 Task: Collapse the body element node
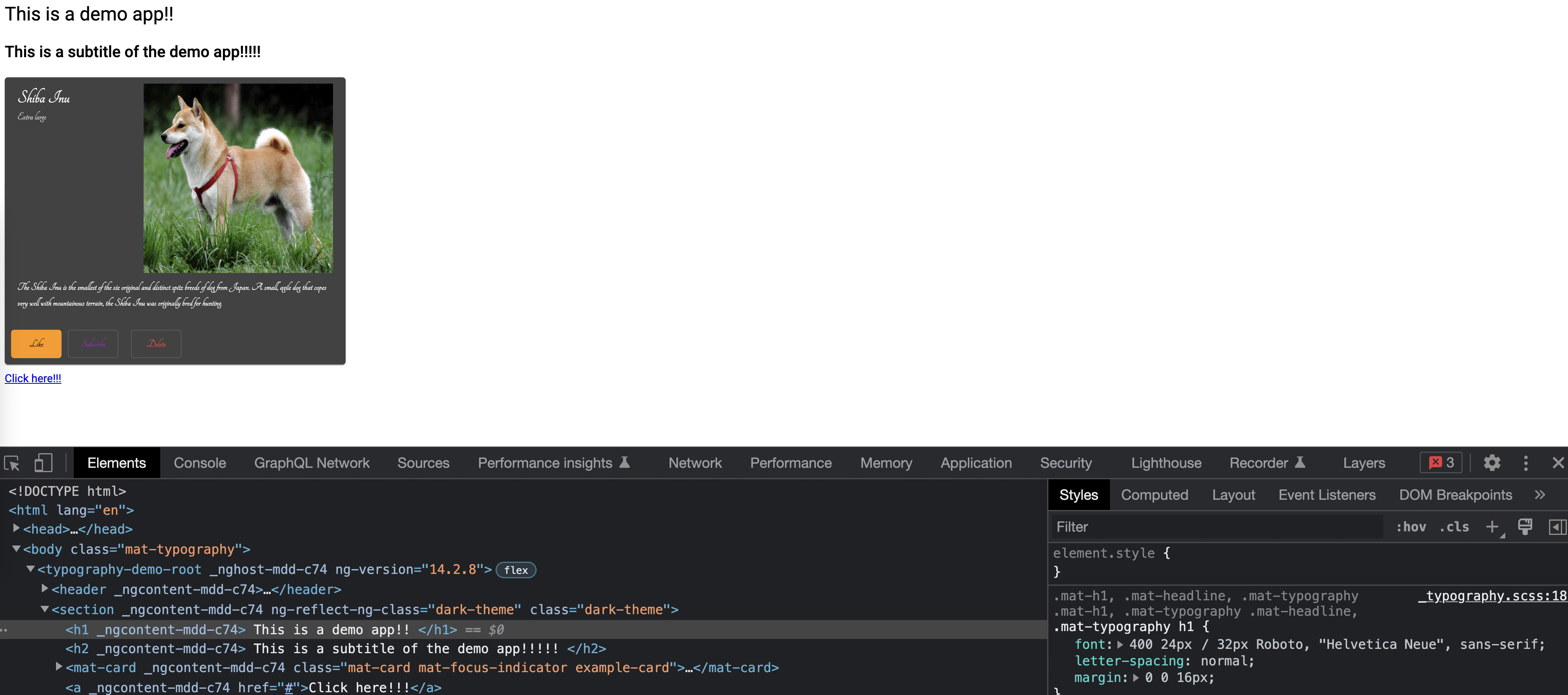[x=17, y=549]
